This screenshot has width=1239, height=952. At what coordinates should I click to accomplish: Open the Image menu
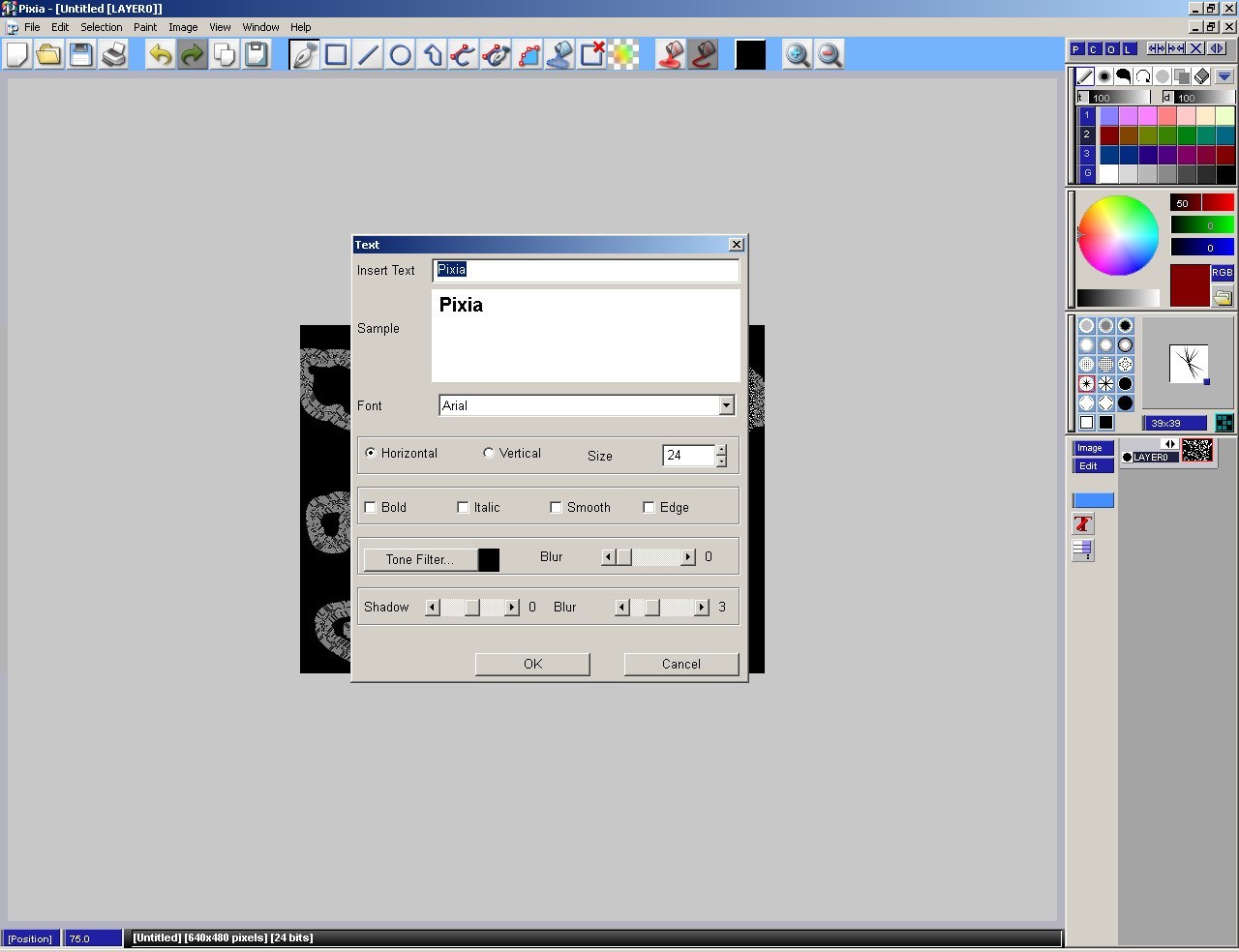click(183, 27)
